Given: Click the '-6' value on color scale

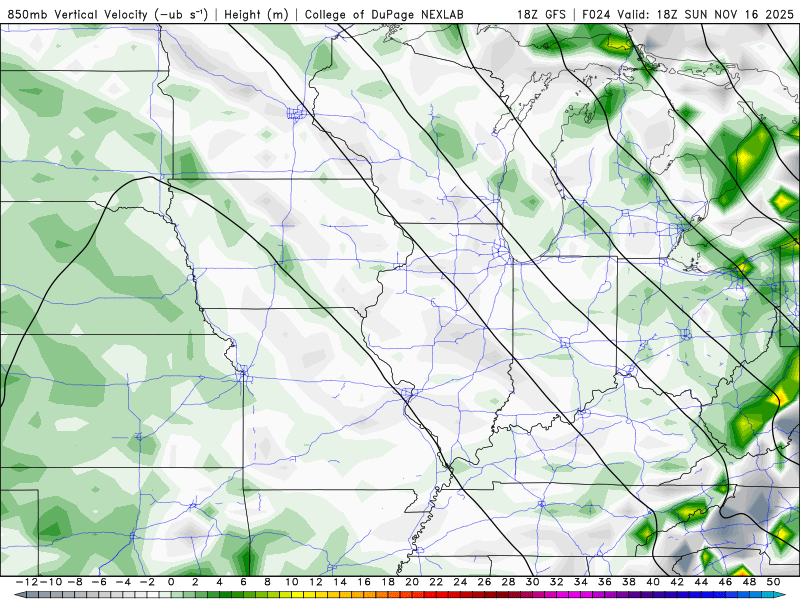Looking at the screenshot, I should [99, 582].
